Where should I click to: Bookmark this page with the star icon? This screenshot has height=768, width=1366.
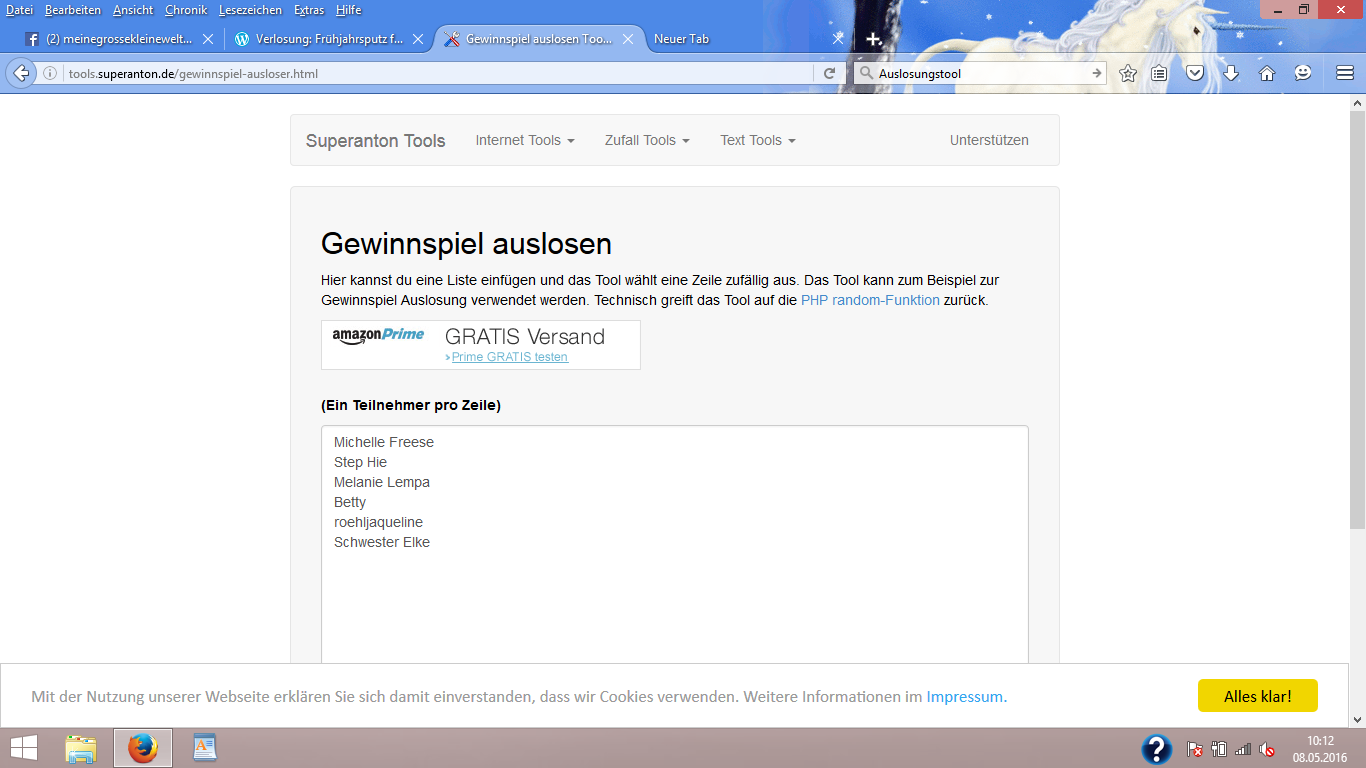pos(1128,73)
